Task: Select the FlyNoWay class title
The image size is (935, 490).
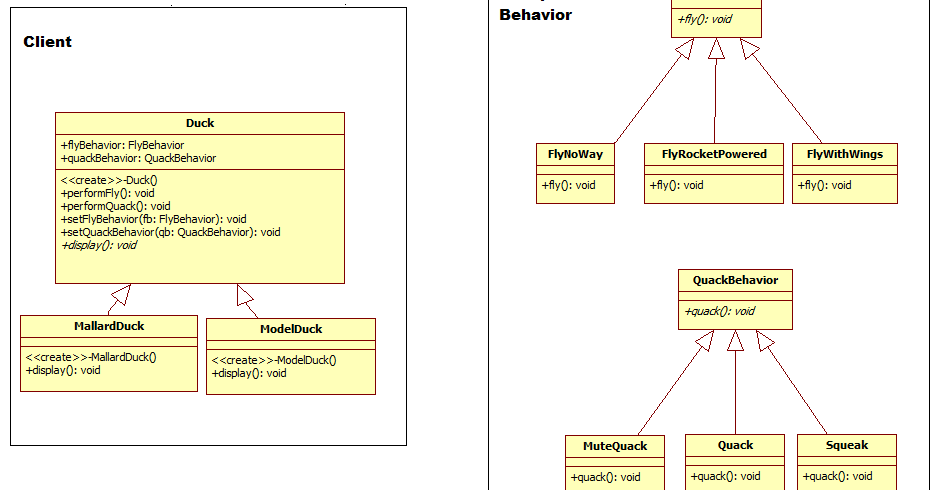Action: pyautogui.click(x=575, y=154)
